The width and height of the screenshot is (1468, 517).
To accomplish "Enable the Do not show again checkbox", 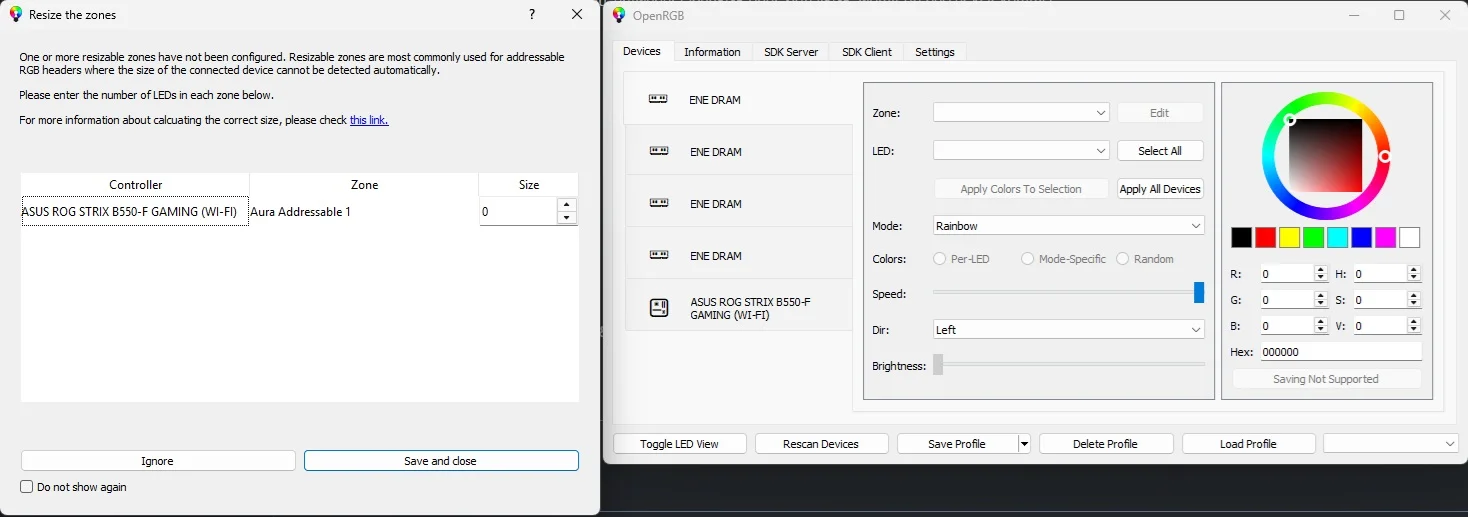I will tap(27, 487).
